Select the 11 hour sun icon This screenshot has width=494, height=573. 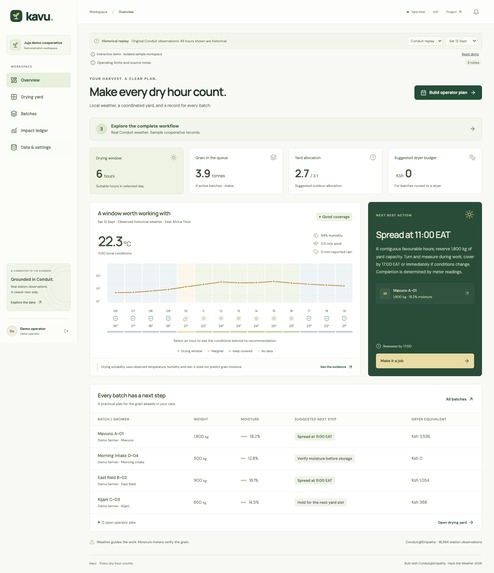(x=204, y=319)
